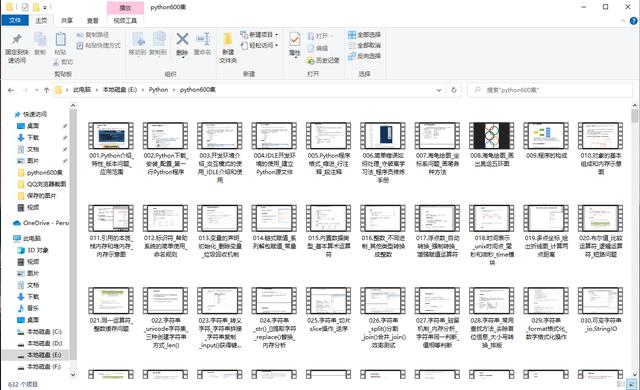640x390 pixels.
Task: Expand address bar history dropdown chevron
Action: [439, 90]
